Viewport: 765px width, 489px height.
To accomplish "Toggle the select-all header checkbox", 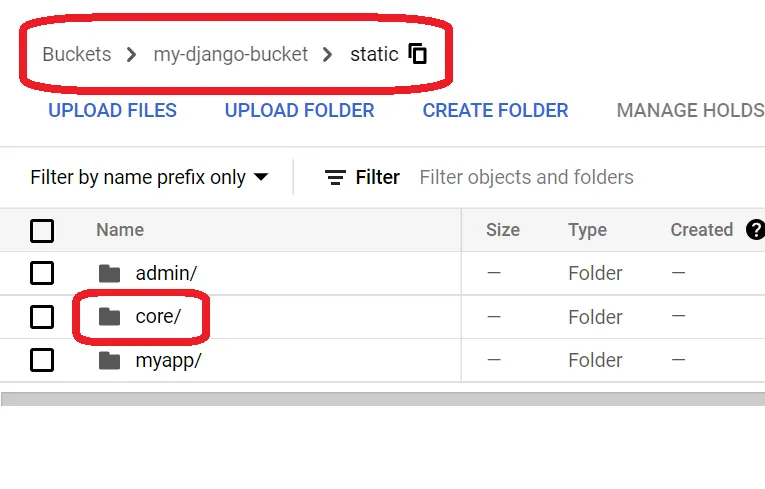I will tap(42, 231).
